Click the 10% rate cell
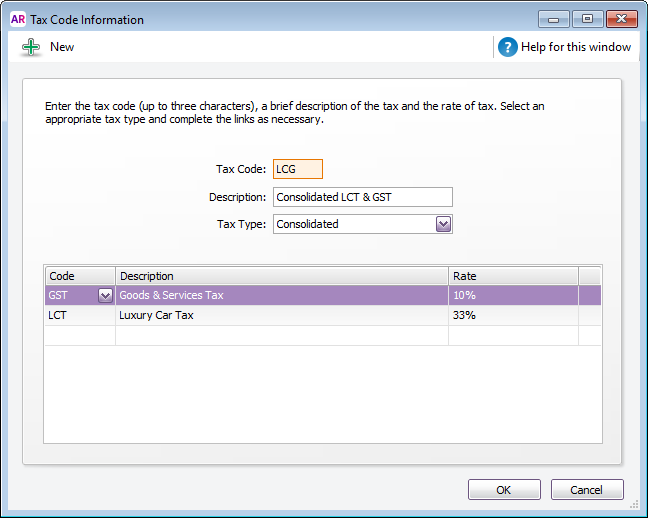The height and width of the screenshot is (518, 648). 512,295
